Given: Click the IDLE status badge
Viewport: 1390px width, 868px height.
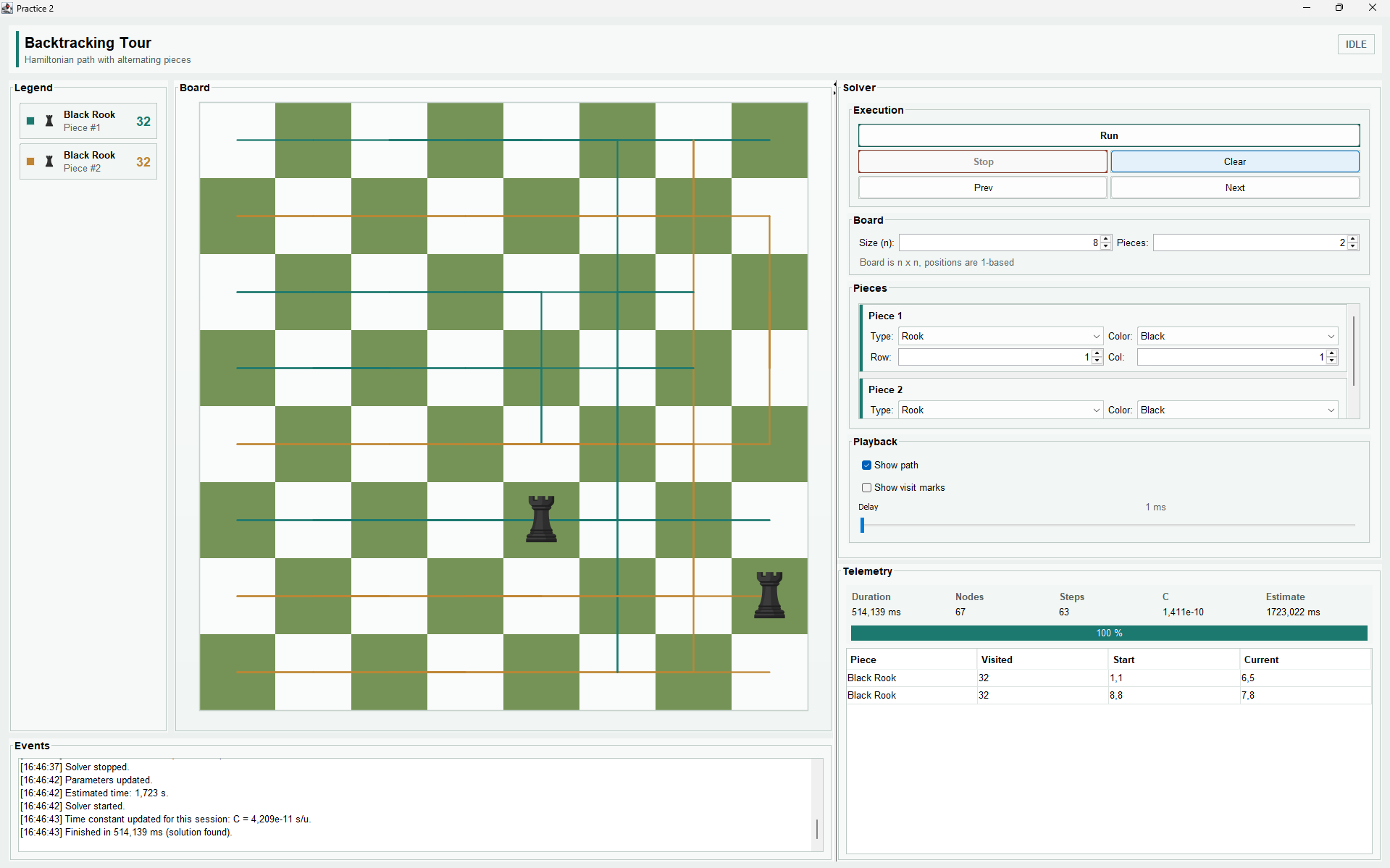Looking at the screenshot, I should click(x=1355, y=44).
